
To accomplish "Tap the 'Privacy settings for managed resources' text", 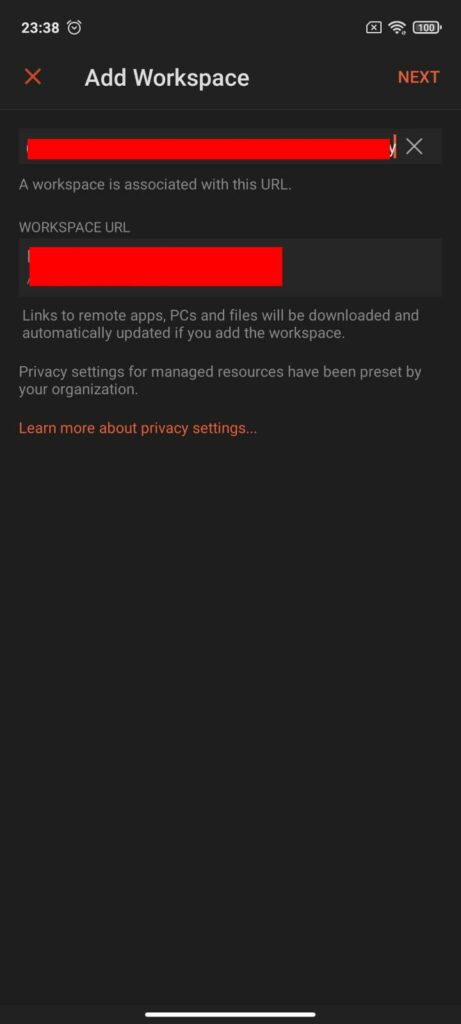I will click(x=220, y=381).
